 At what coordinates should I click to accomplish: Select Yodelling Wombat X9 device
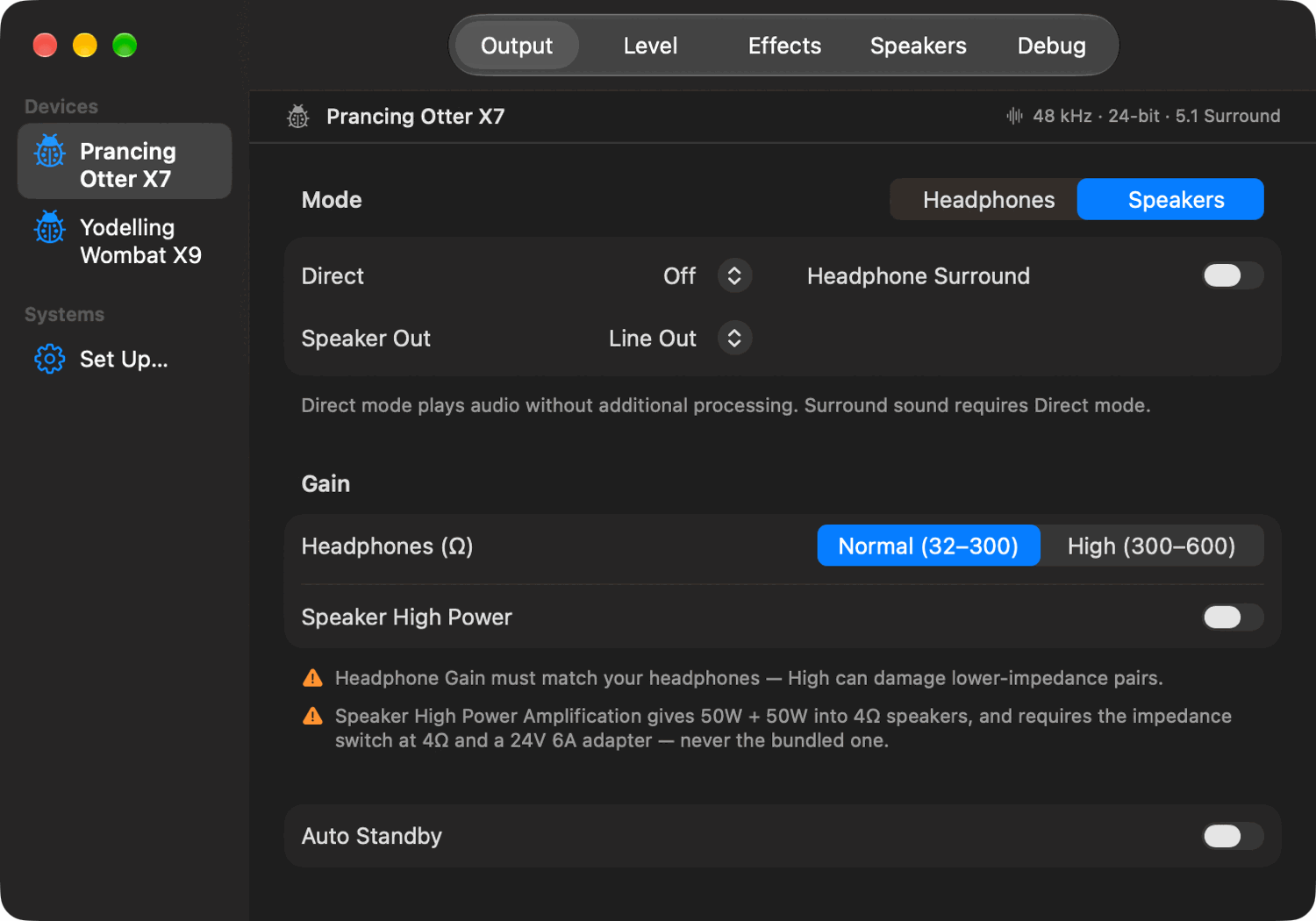click(x=125, y=240)
